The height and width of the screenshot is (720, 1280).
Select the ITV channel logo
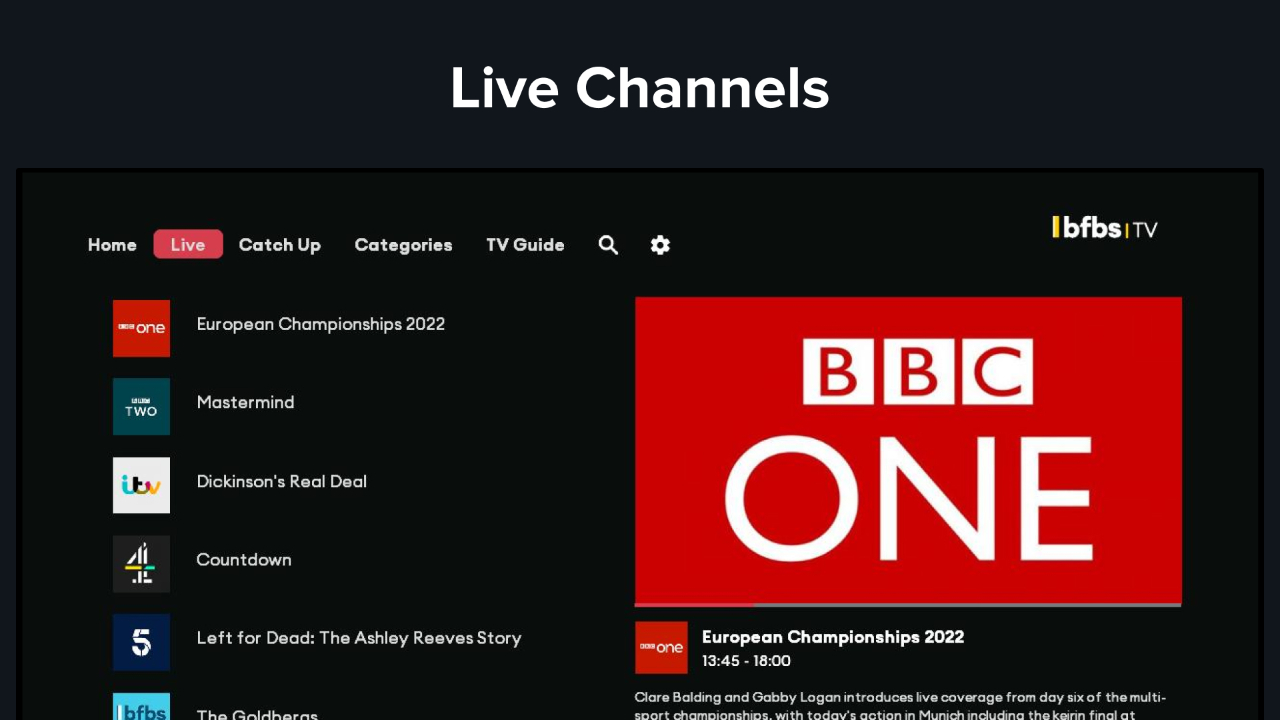(x=141, y=485)
